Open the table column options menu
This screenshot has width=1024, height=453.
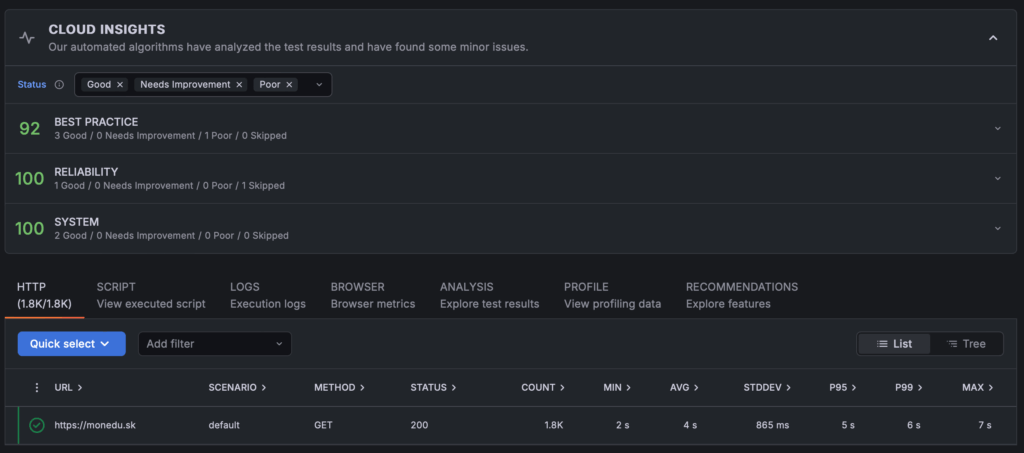[x=37, y=388]
